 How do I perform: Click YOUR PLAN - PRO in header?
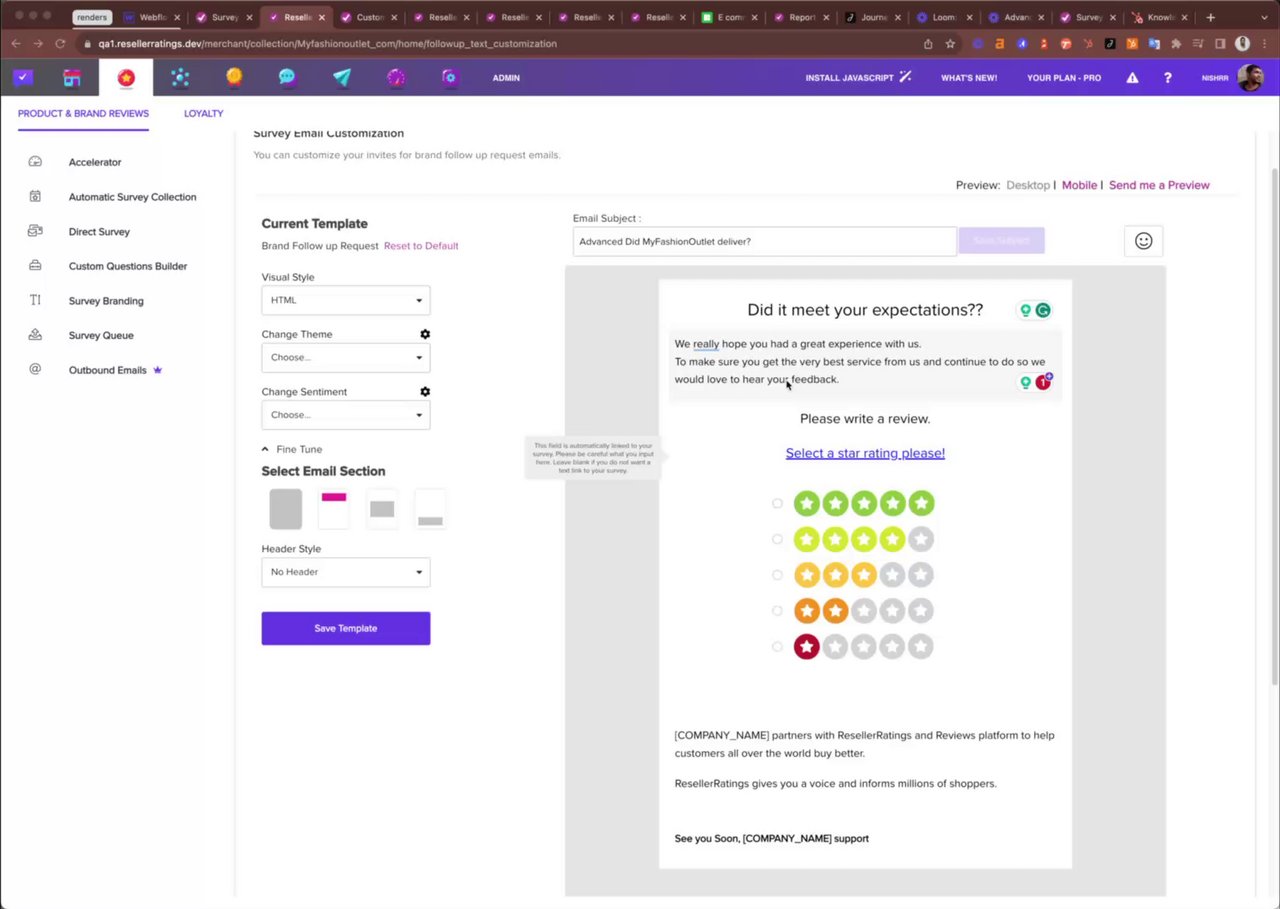[x=1064, y=78]
